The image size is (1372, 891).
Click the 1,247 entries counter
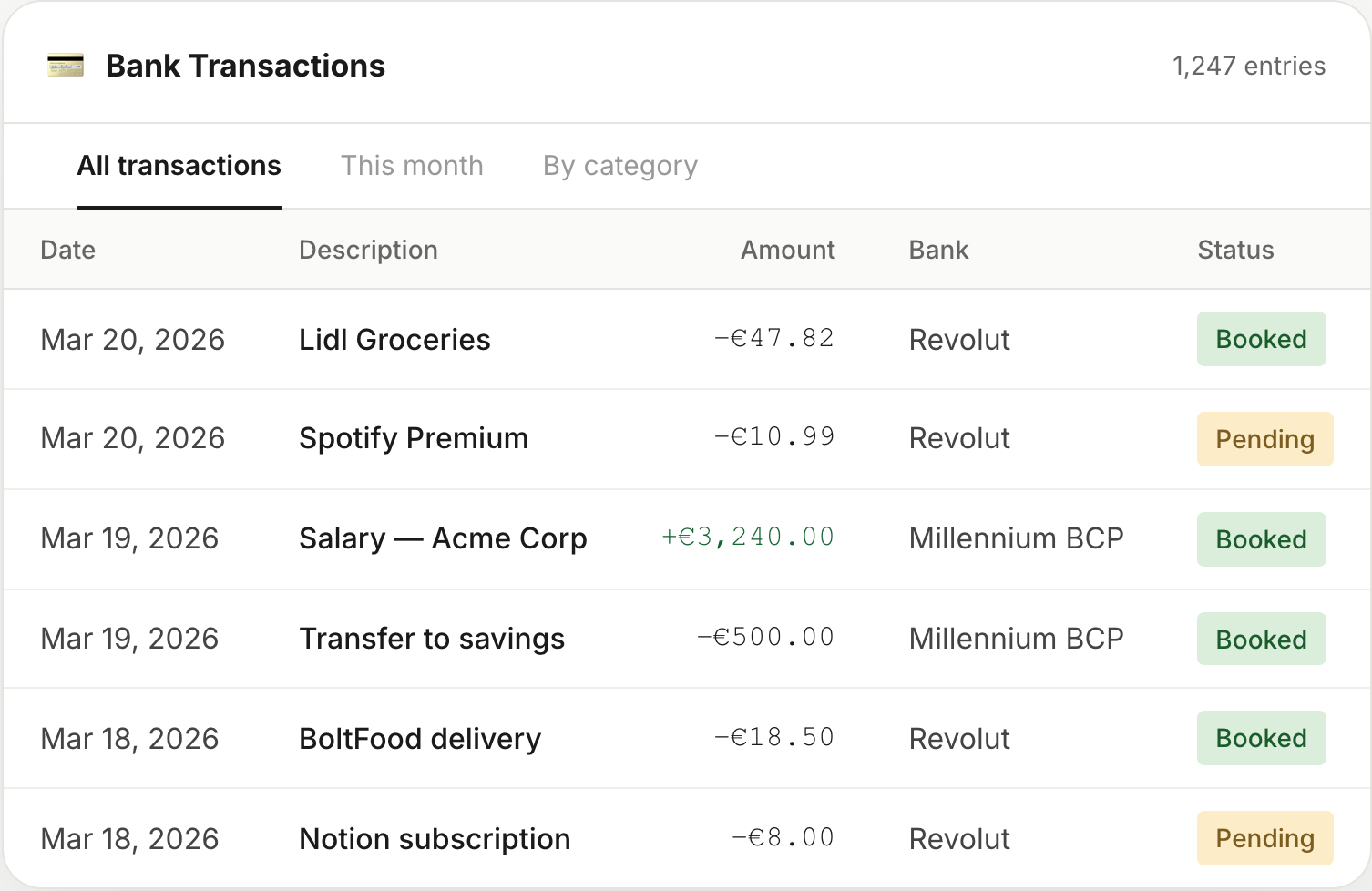pos(1248,66)
